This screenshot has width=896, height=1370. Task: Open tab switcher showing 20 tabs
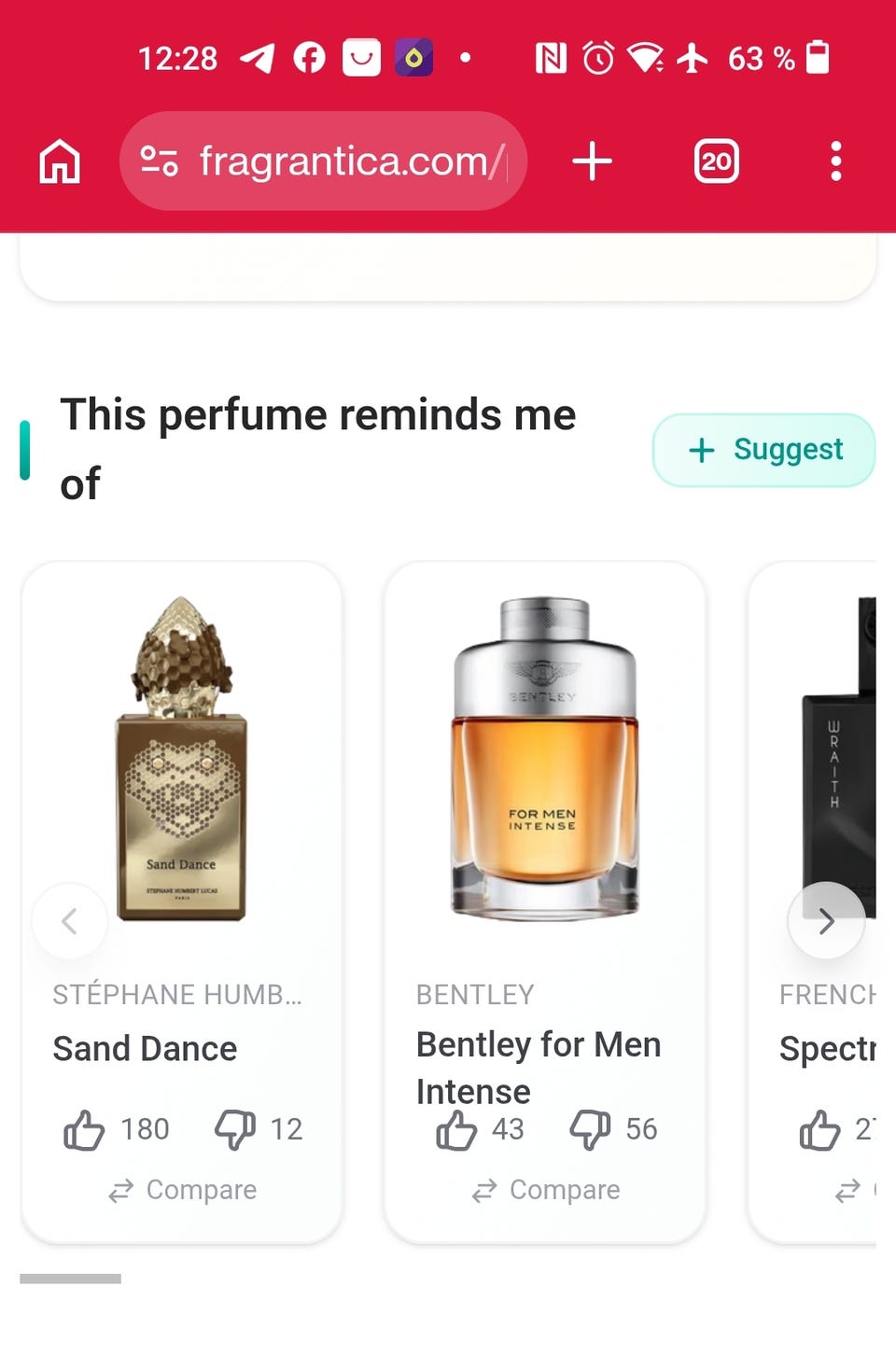716,161
